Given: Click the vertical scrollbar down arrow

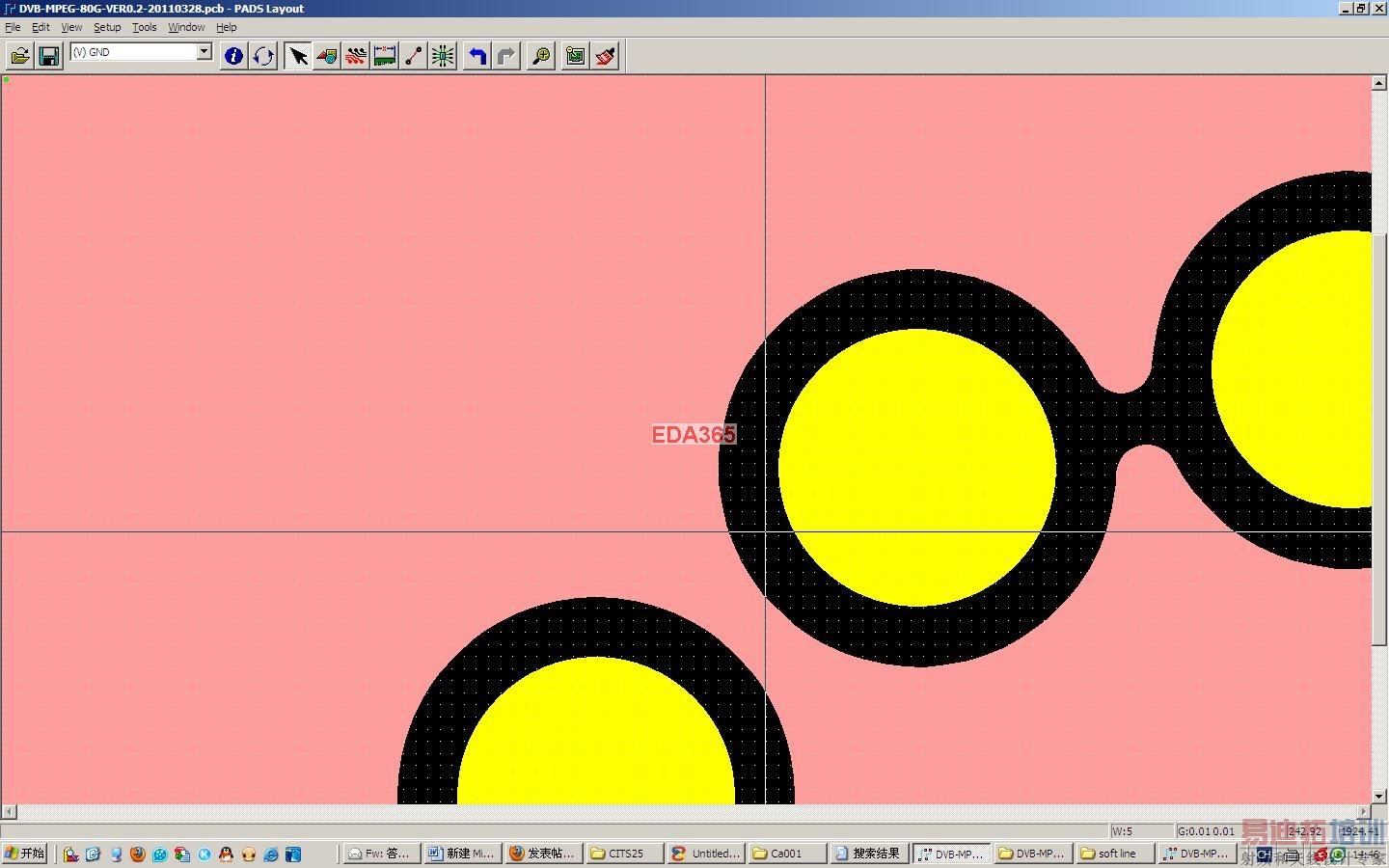Looking at the screenshot, I should pos(1378,797).
